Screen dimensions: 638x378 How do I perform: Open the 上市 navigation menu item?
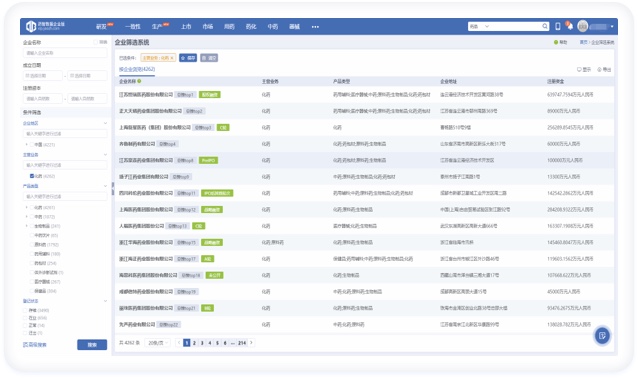[x=186, y=27]
